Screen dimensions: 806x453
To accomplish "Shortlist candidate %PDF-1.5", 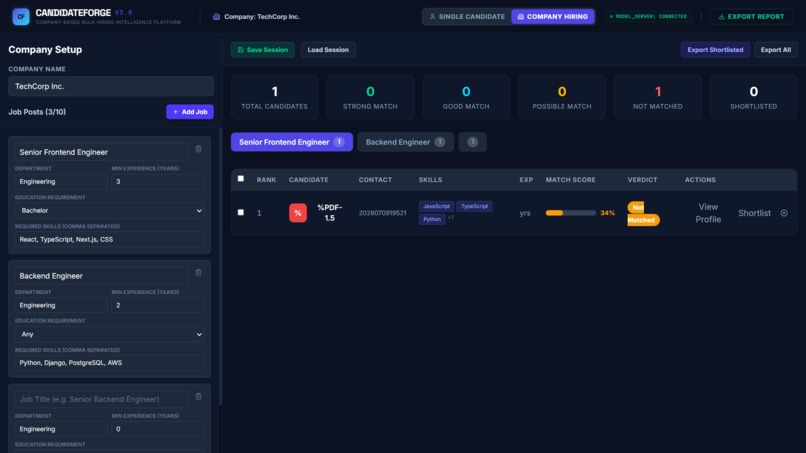I will [754, 213].
